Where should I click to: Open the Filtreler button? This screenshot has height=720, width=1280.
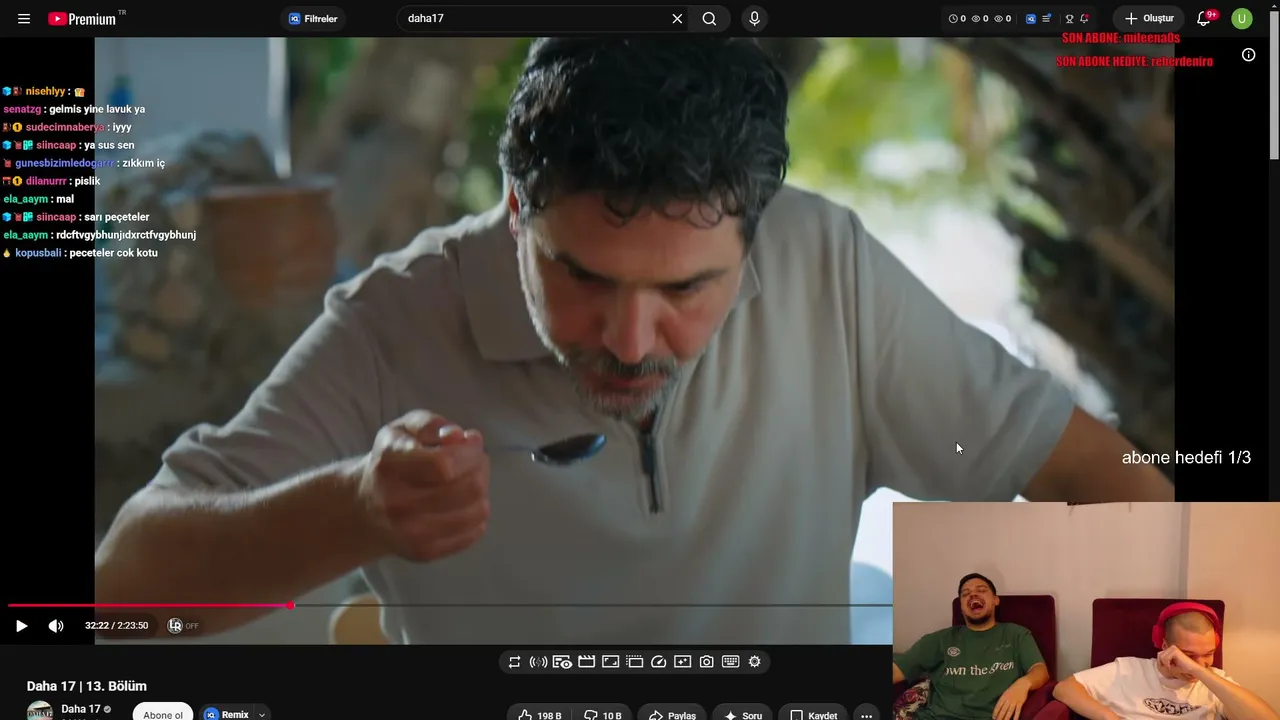(313, 19)
